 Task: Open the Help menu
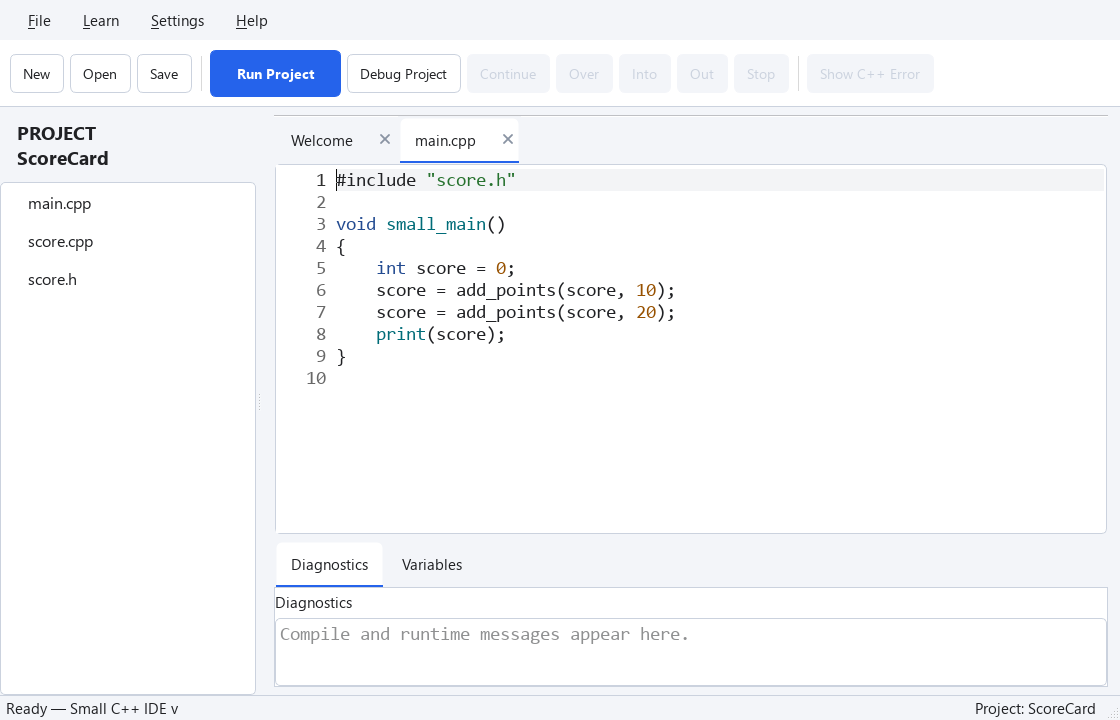pos(251,21)
